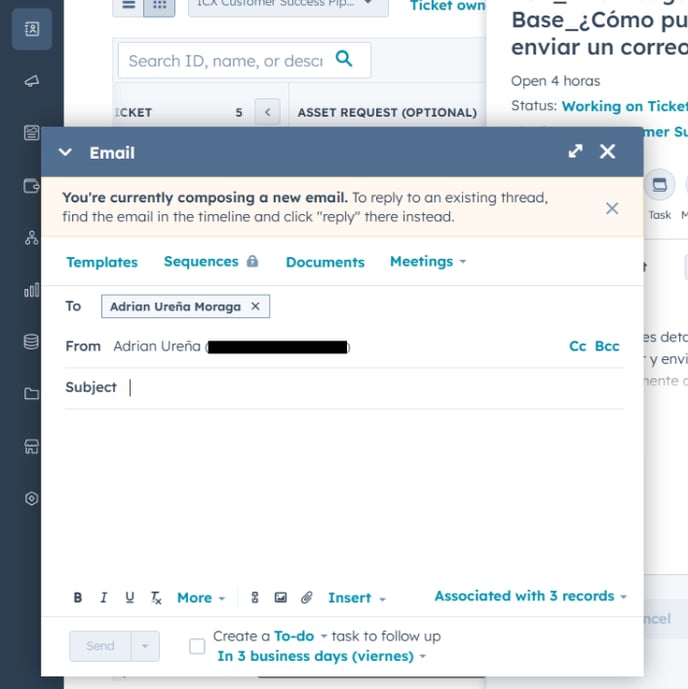
Task: Open the Automation workflows icon in the sidebar
Action: click(x=32, y=238)
